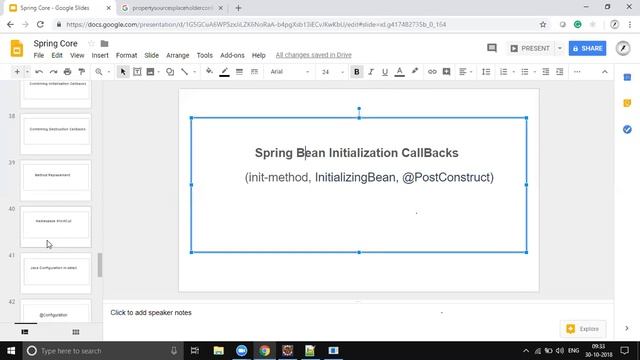Print the presentation using printer icon
The width and height of the screenshot is (640, 360).
pos(67,72)
